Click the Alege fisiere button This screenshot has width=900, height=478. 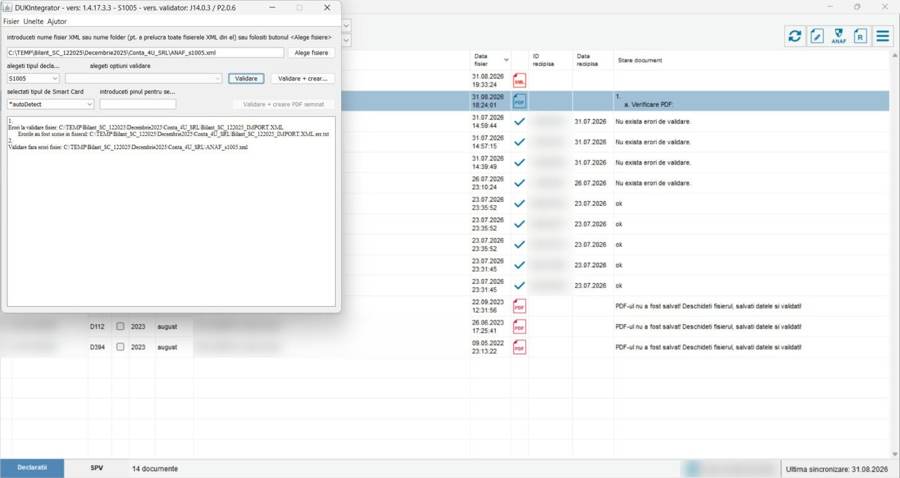[x=311, y=53]
